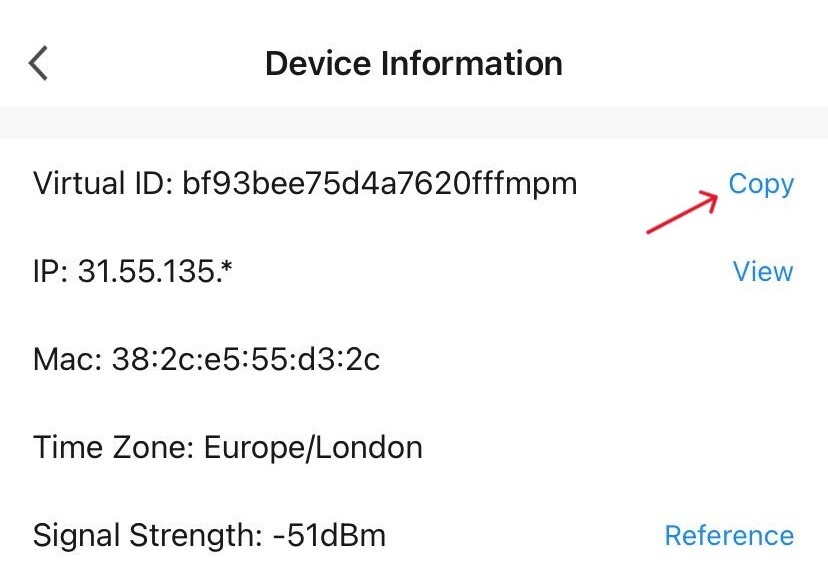
Task: Tap the Europe/London time zone value
Action: (313, 448)
